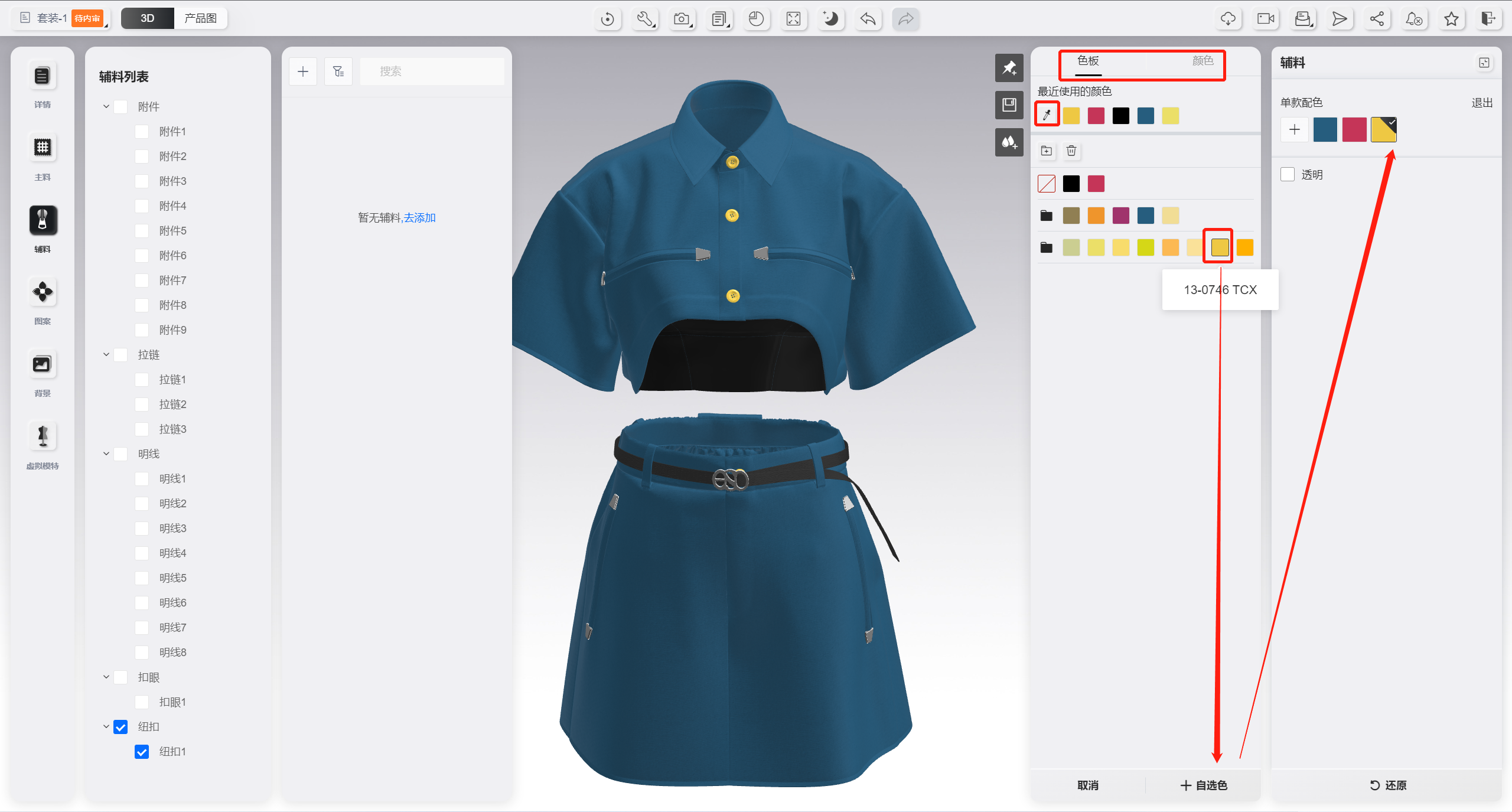The width and height of the screenshot is (1512, 812).
Task: Open the 图案 pattern sidebar icon
Action: (x=43, y=292)
